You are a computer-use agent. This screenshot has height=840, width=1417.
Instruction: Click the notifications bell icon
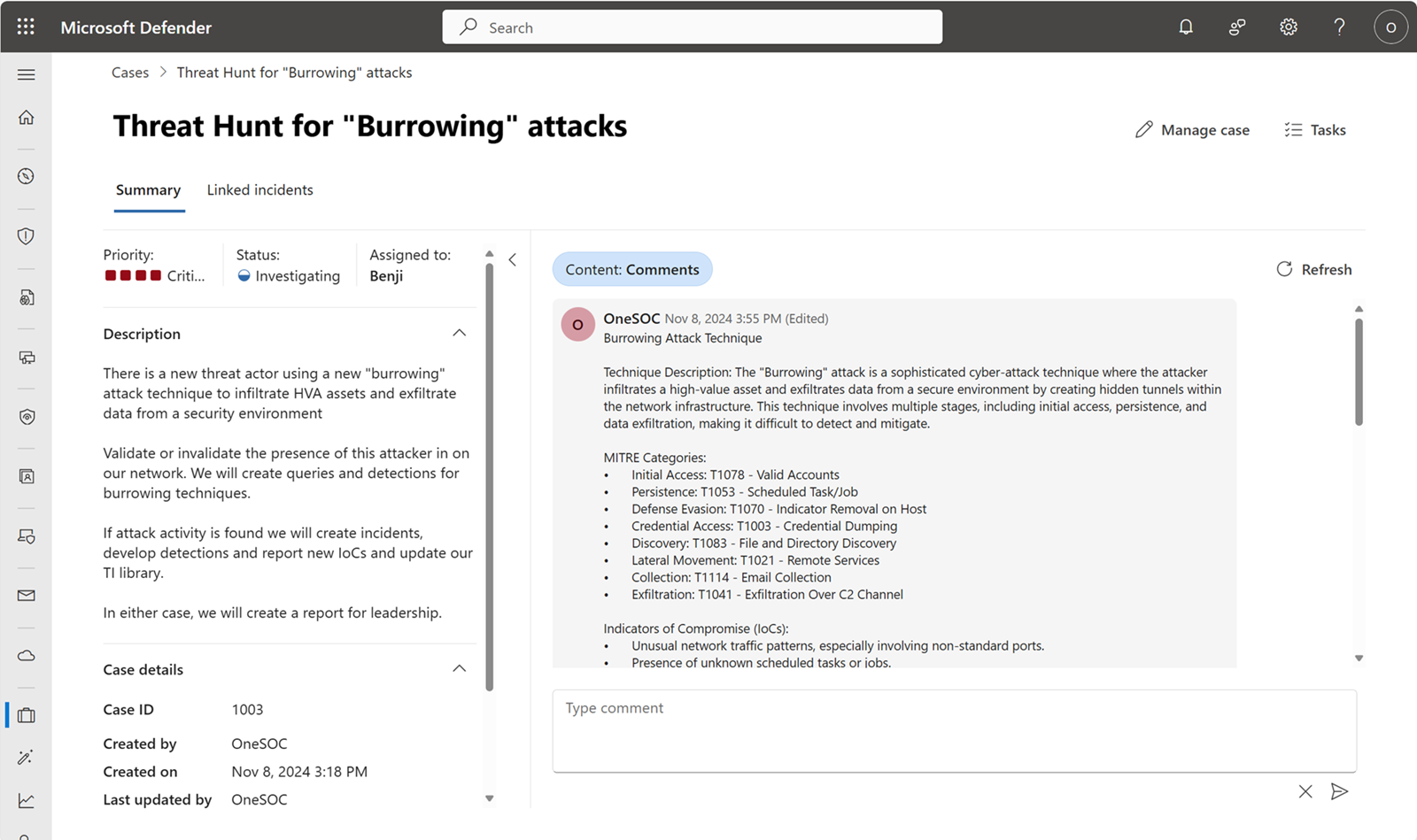pyautogui.click(x=1186, y=27)
